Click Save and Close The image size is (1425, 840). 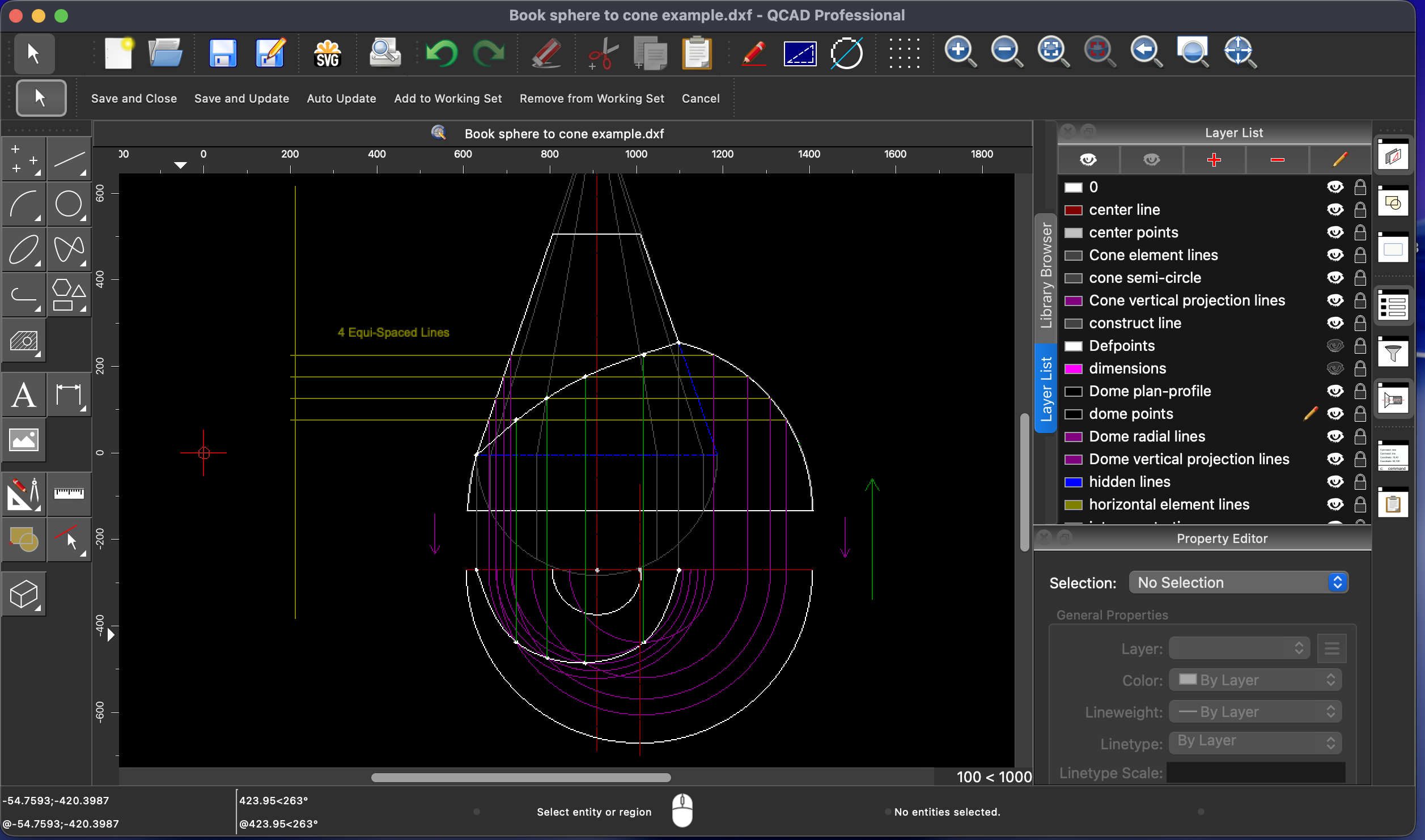click(134, 99)
